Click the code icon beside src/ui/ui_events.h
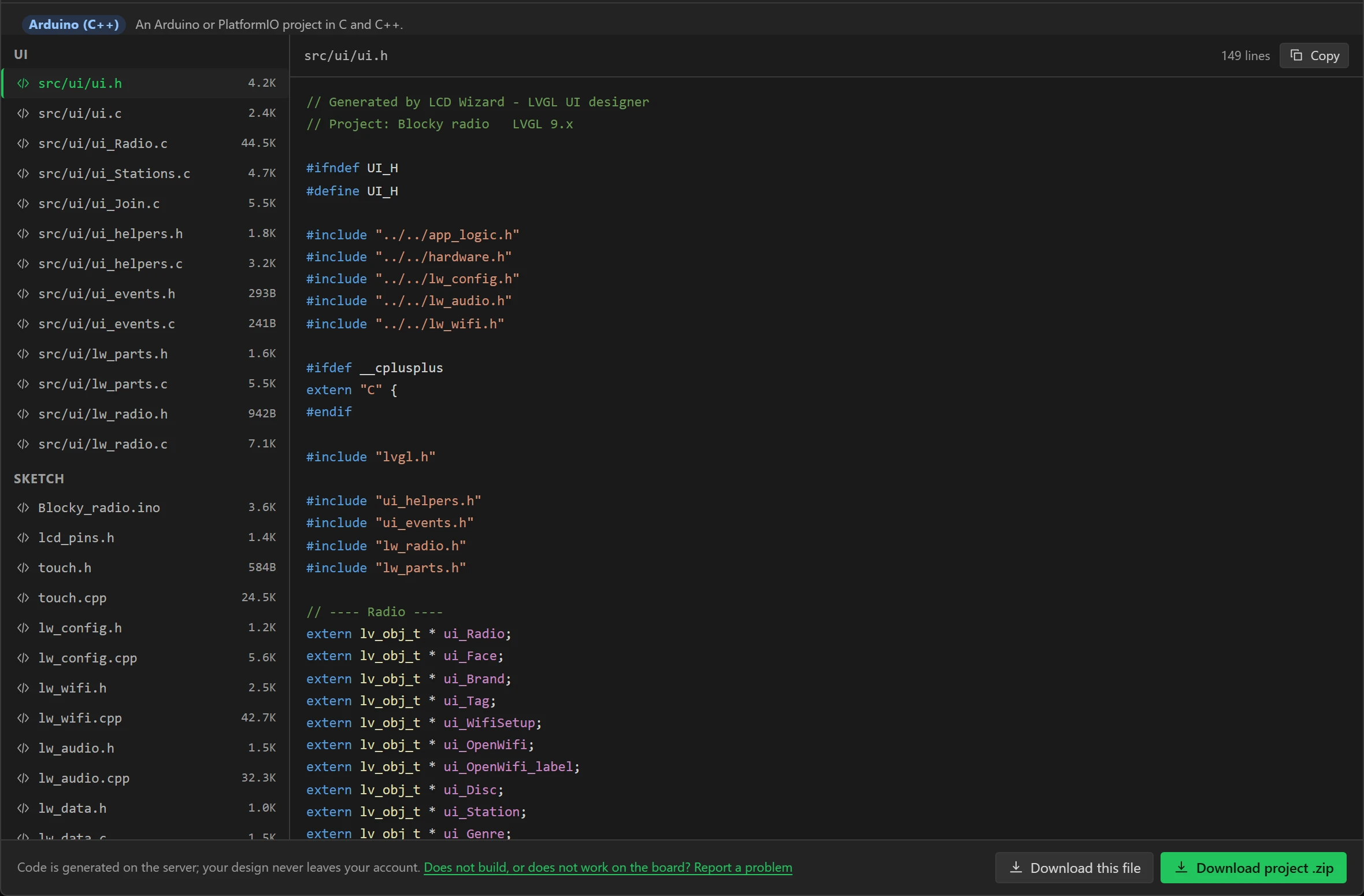This screenshot has height=896, width=1364. click(23, 294)
